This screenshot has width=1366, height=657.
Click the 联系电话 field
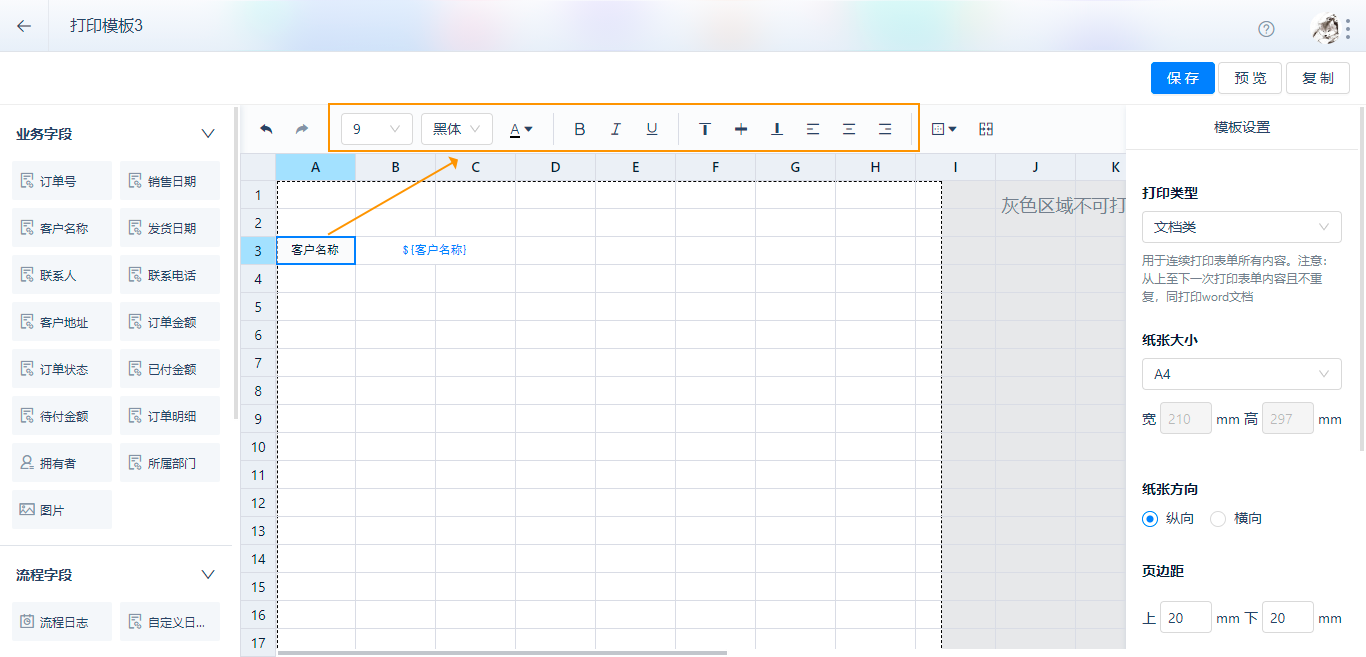click(x=170, y=275)
